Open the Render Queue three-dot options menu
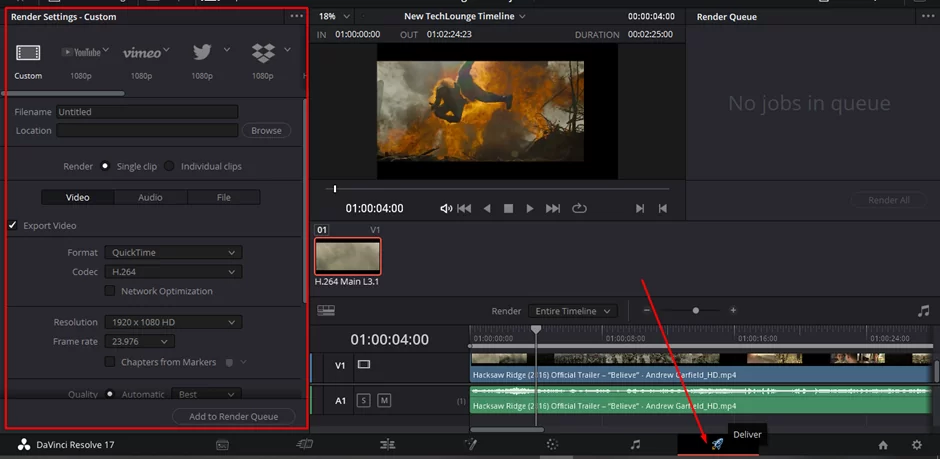 (x=927, y=16)
